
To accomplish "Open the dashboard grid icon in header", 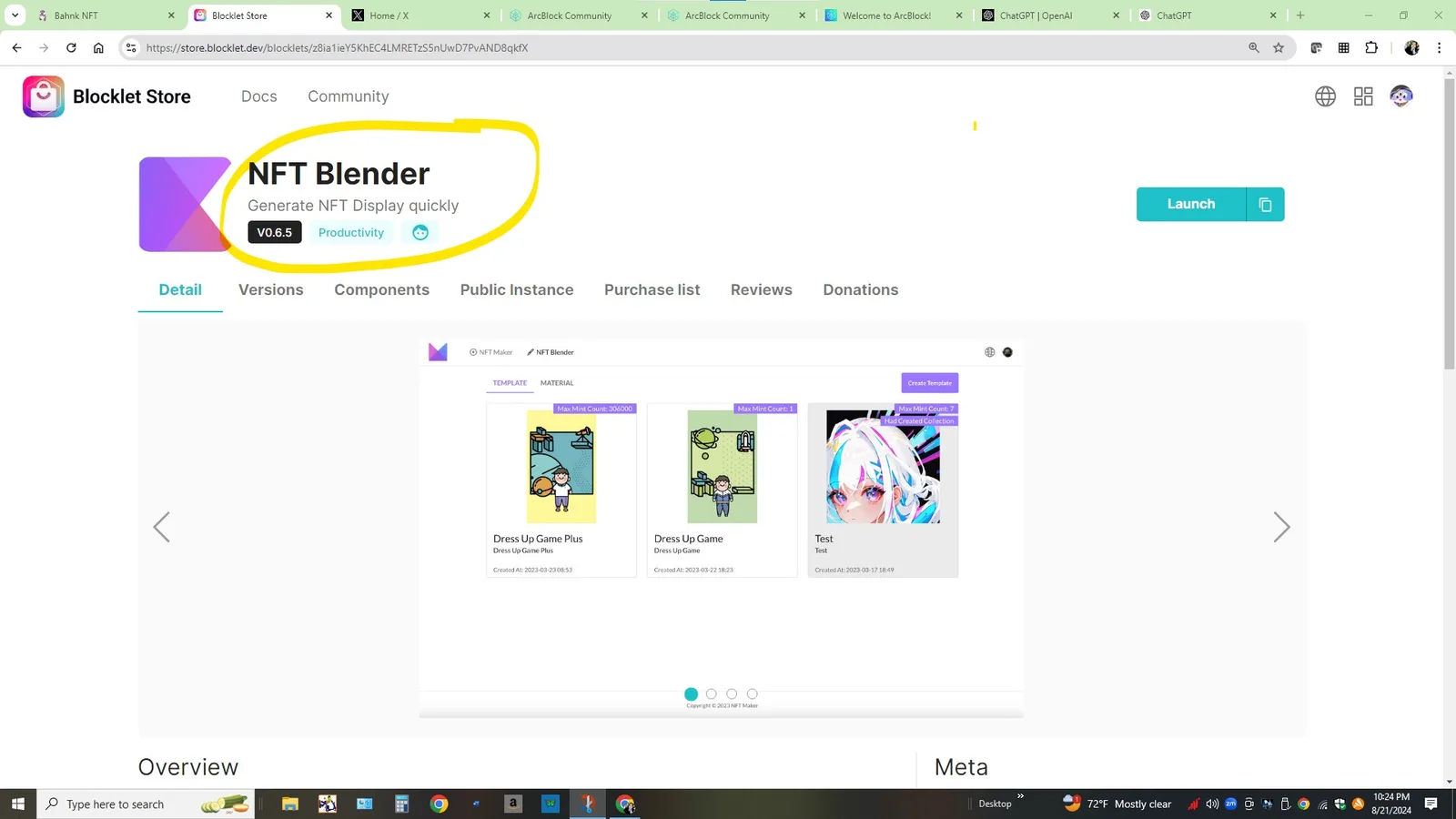I will pyautogui.click(x=1363, y=96).
